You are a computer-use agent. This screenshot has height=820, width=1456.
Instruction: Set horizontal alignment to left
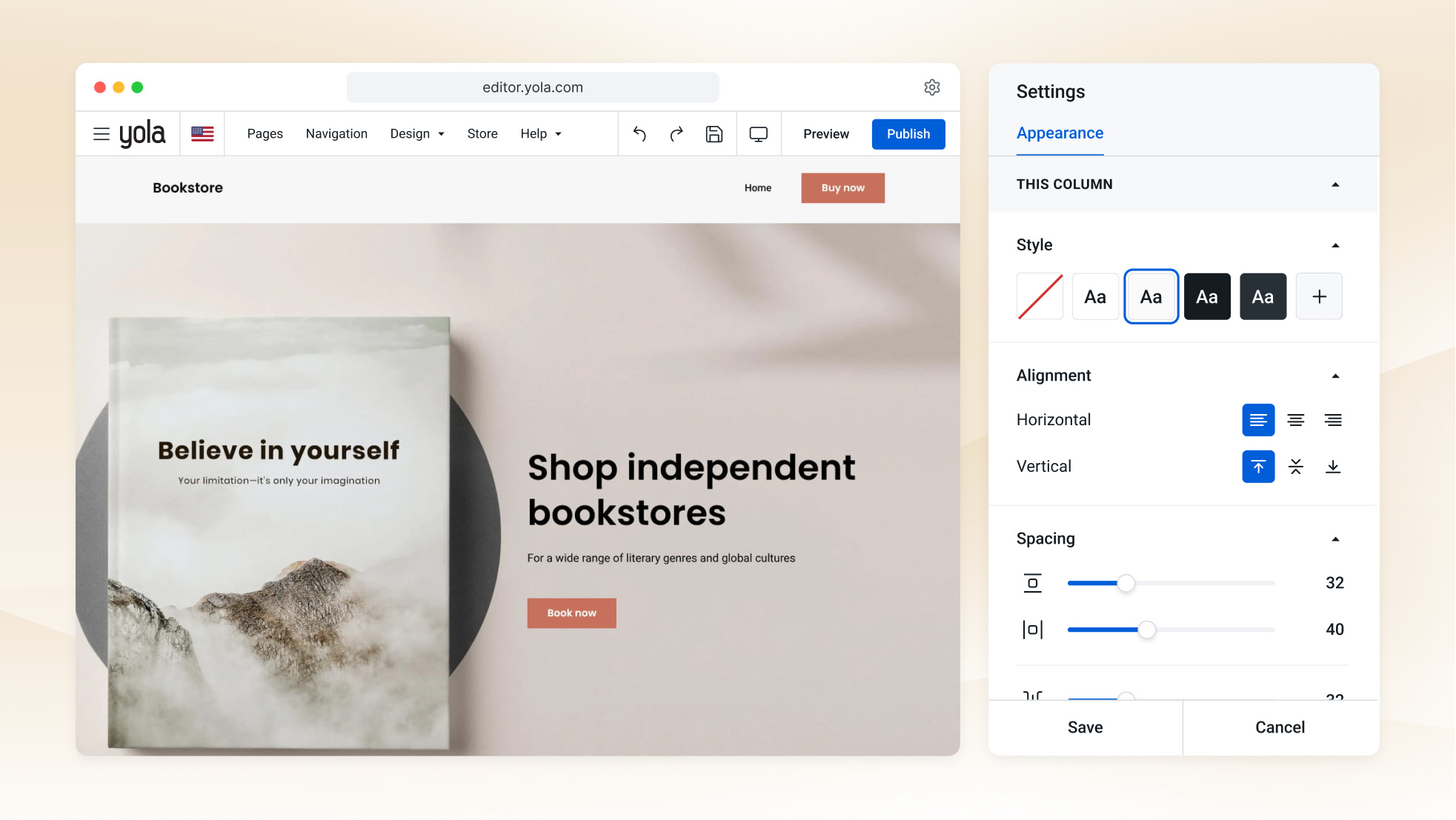[x=1258, y=420]
